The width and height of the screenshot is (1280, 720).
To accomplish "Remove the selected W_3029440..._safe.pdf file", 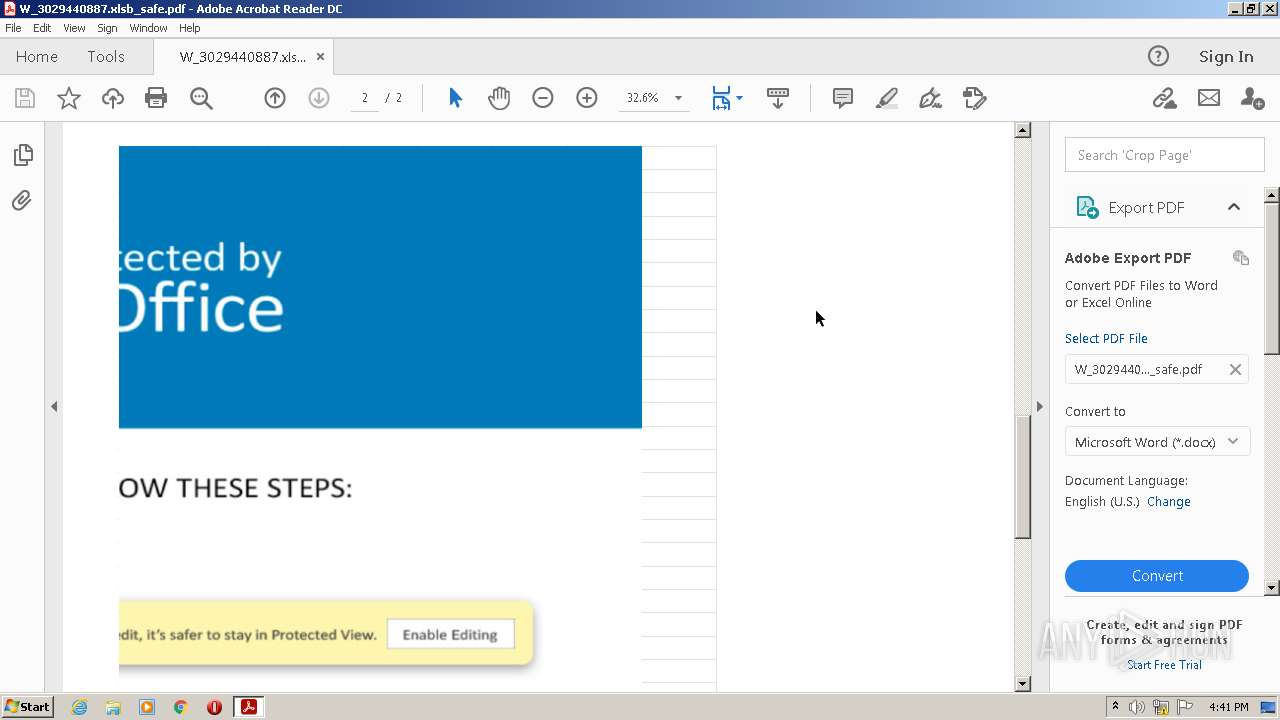I will [1235, 370].
